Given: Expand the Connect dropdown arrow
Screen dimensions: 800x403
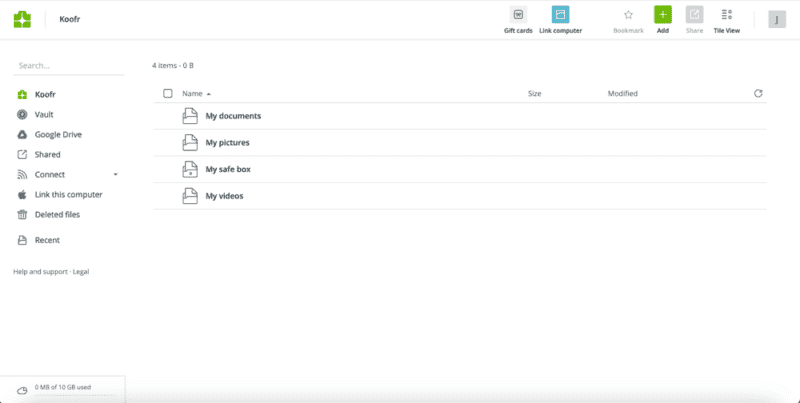Looking at the screenshot, I should coord(115,175).
